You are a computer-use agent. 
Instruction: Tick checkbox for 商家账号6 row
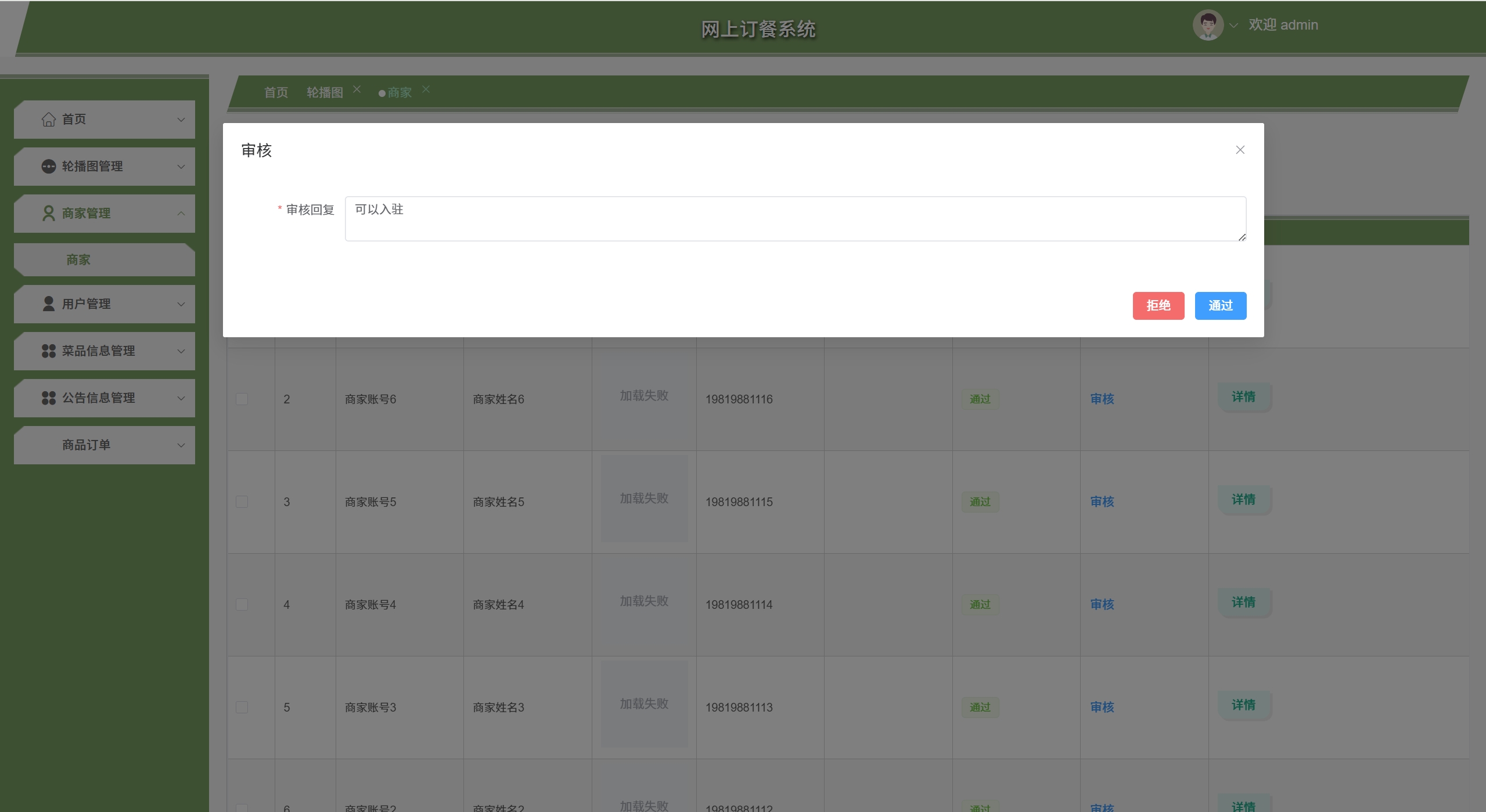pos(242,399)
